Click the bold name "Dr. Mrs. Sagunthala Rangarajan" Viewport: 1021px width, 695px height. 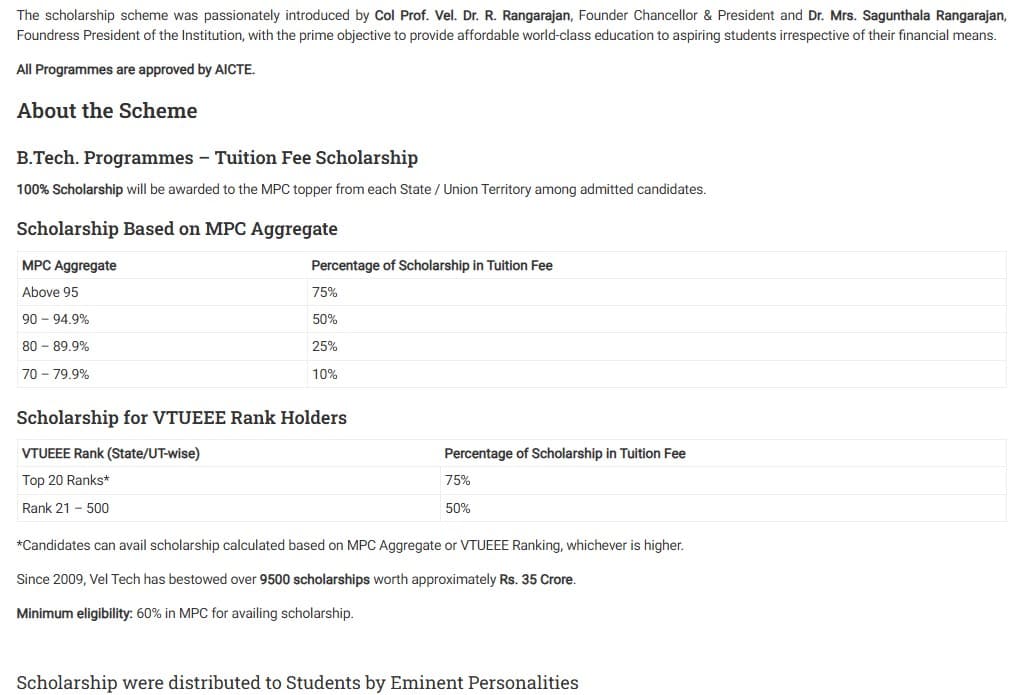(905, 15)
